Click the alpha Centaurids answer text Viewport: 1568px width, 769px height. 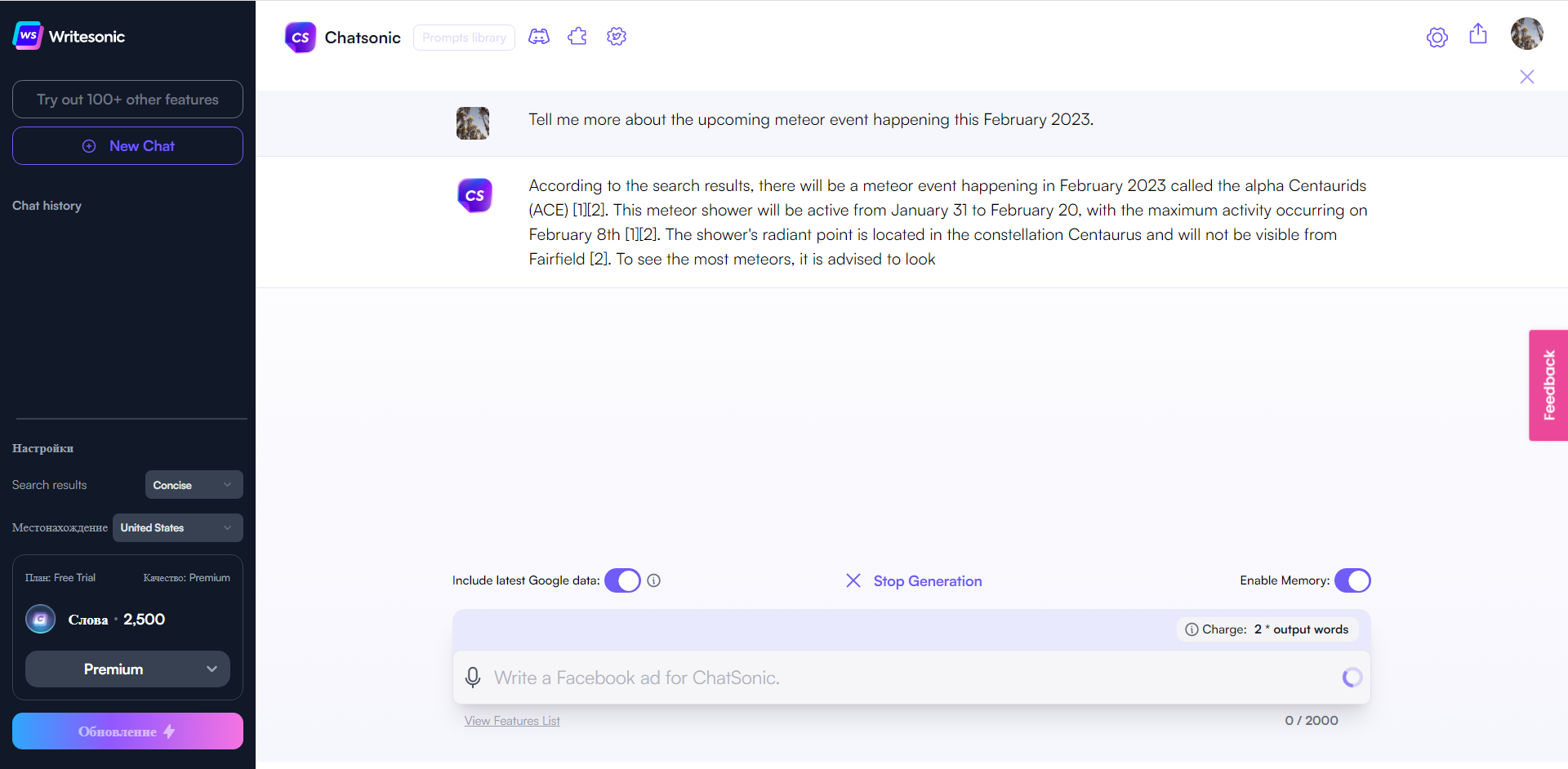tap(947, 222)
